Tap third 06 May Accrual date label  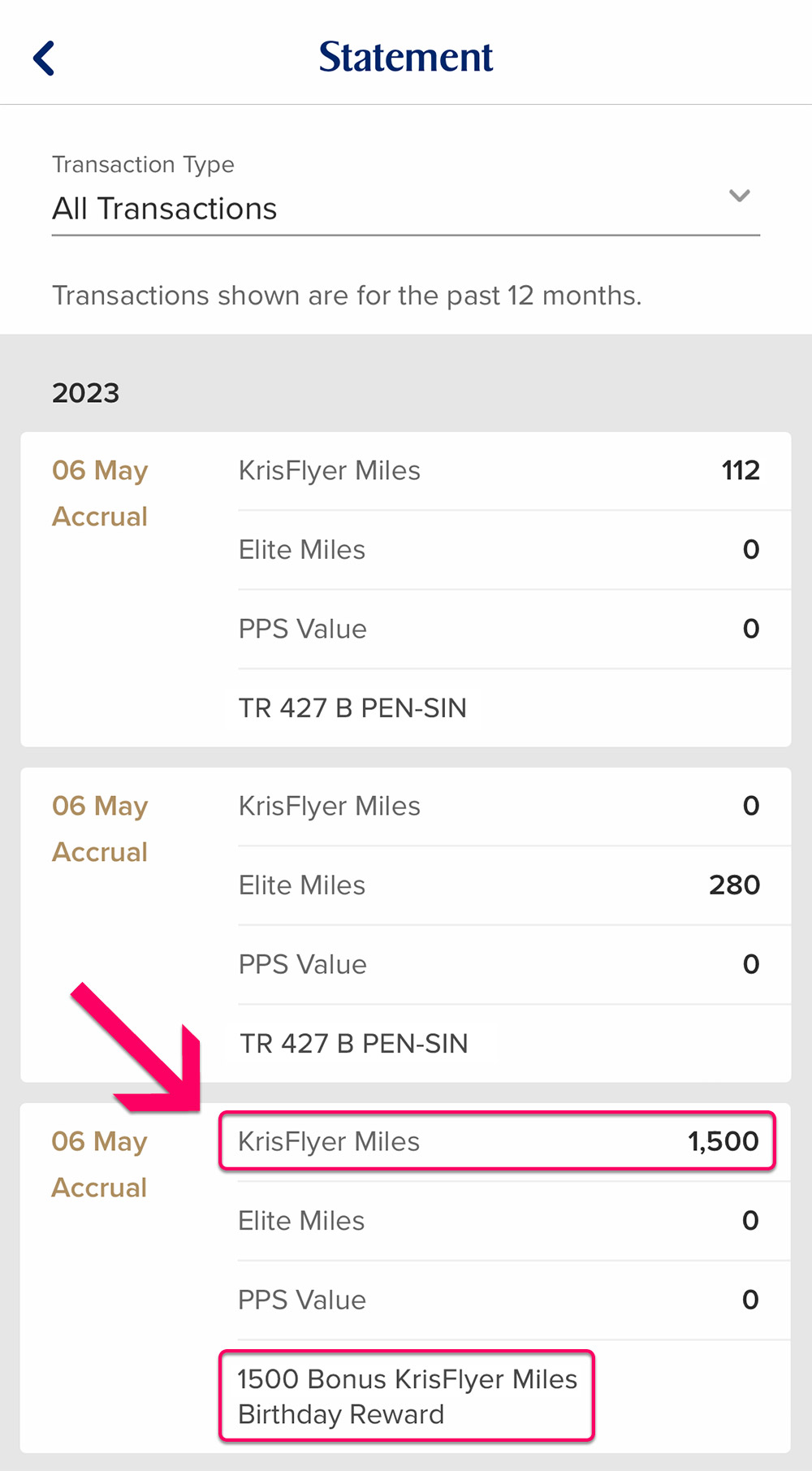pos(100,1164)
